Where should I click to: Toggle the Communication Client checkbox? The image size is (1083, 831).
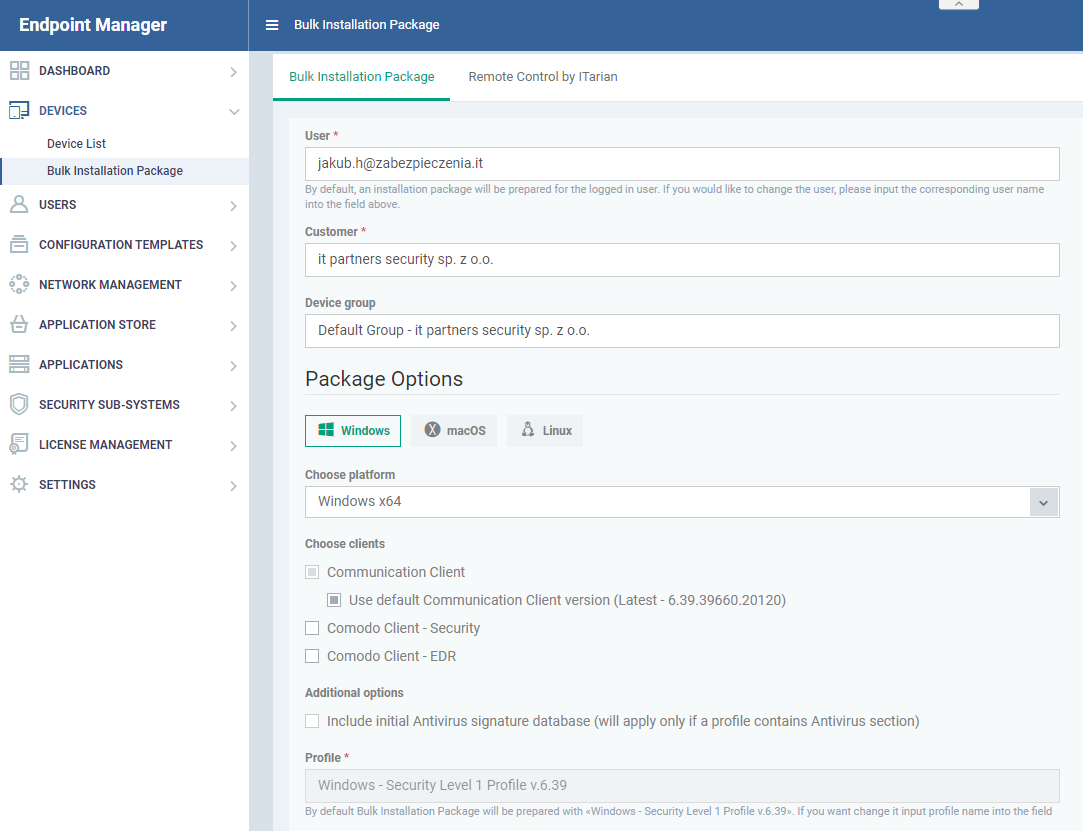[312, 572]
